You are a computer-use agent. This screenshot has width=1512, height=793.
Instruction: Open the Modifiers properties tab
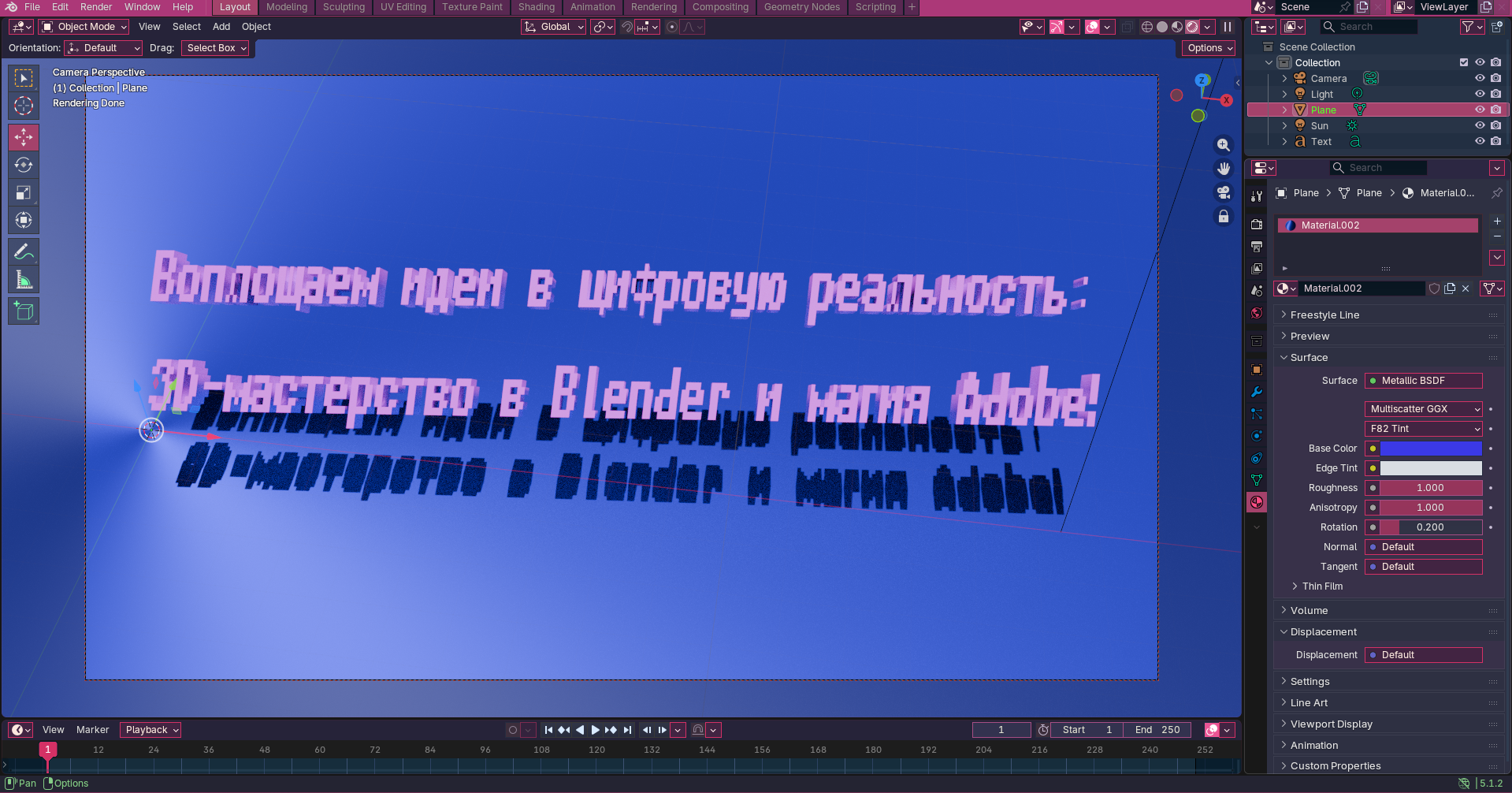[1257, 392]
